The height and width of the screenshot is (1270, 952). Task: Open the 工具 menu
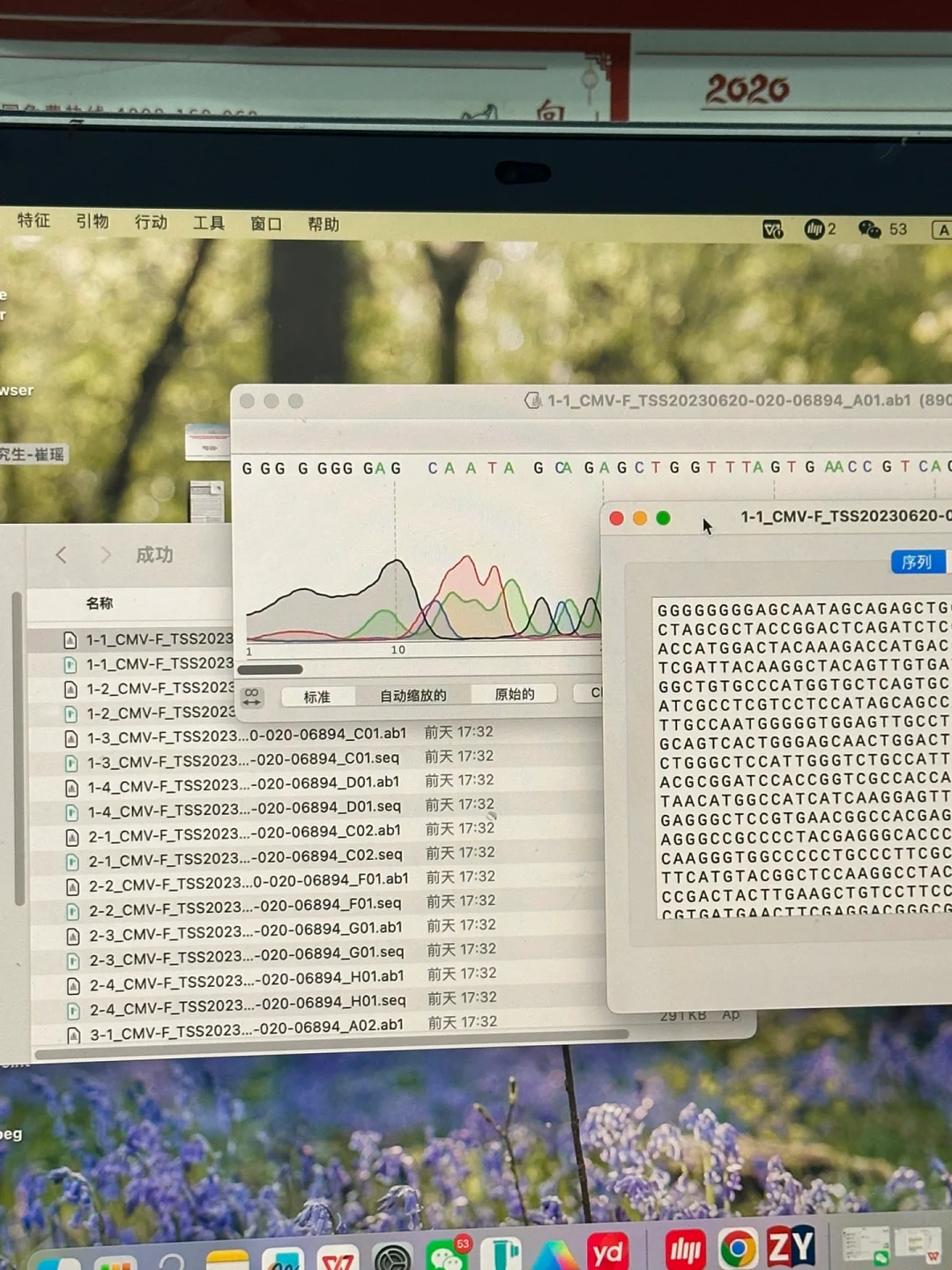209,223
